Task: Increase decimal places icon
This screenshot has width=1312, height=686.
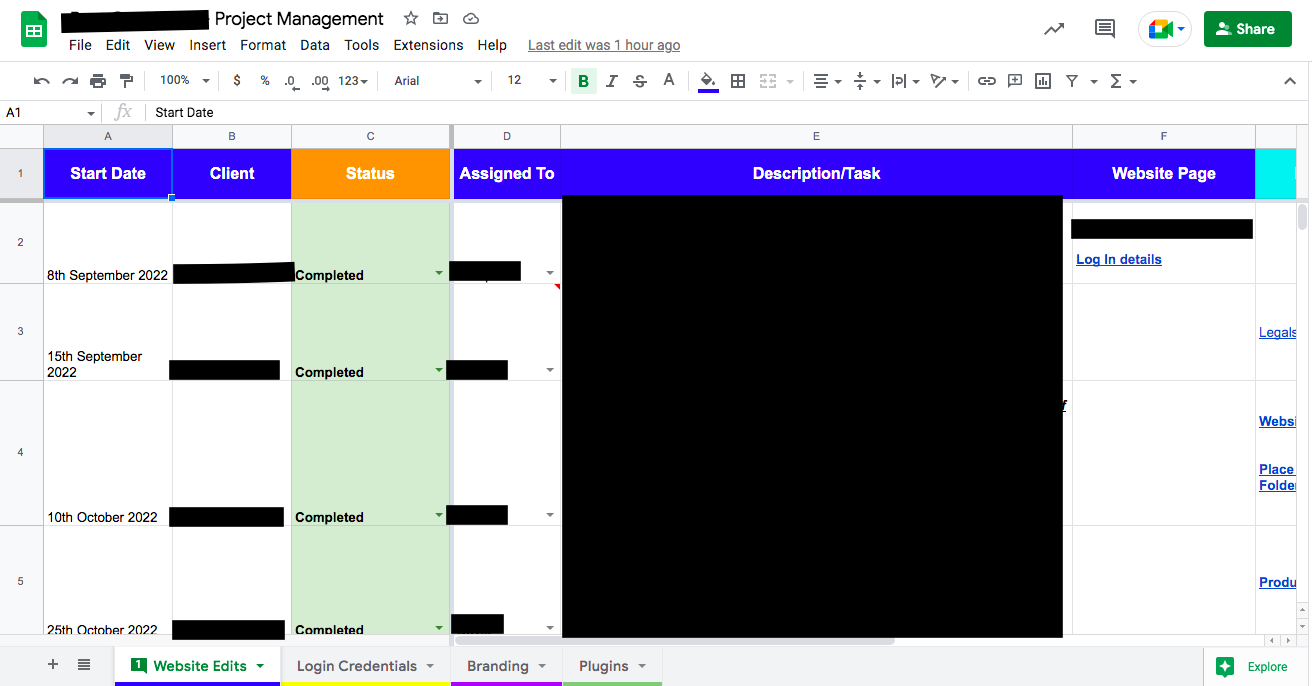Action: pos(320,81)
